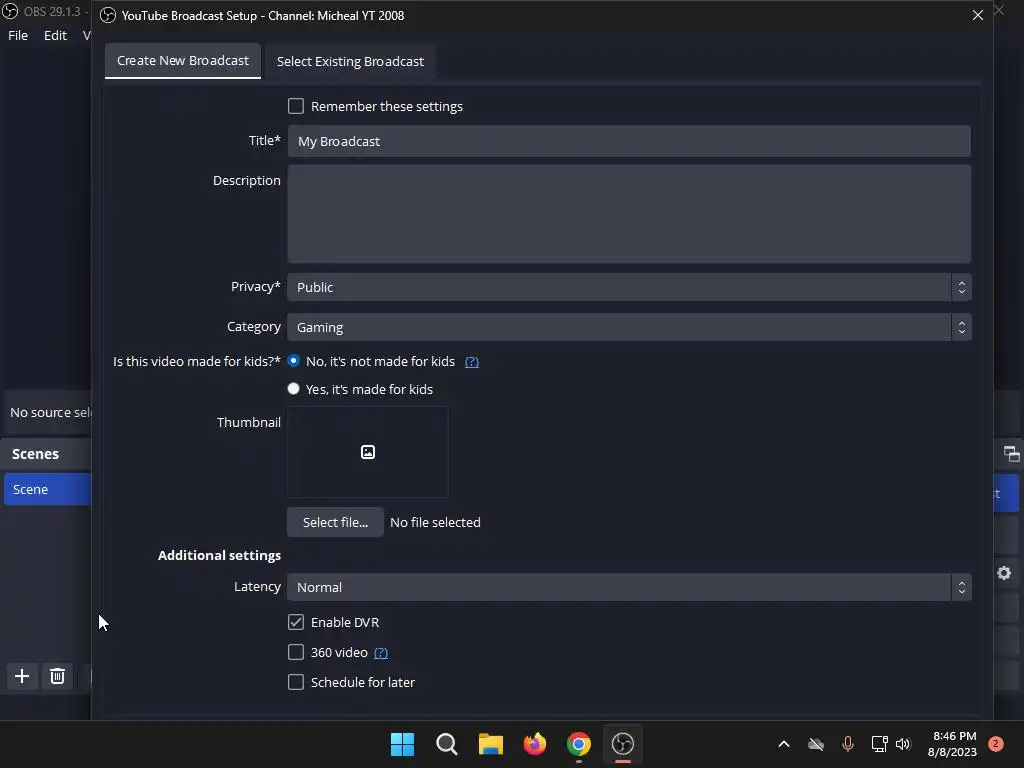Click the cloud sync tray icon
This screenshot has height=768, width=1024.
[x=816, y=744]
